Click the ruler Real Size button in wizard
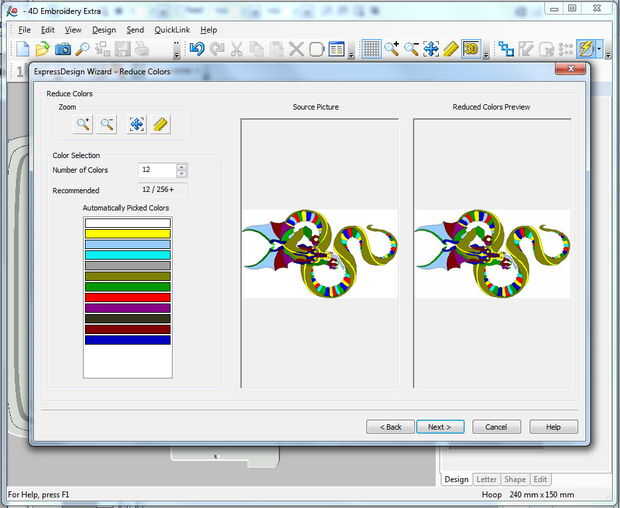 (x=161, y=125)
